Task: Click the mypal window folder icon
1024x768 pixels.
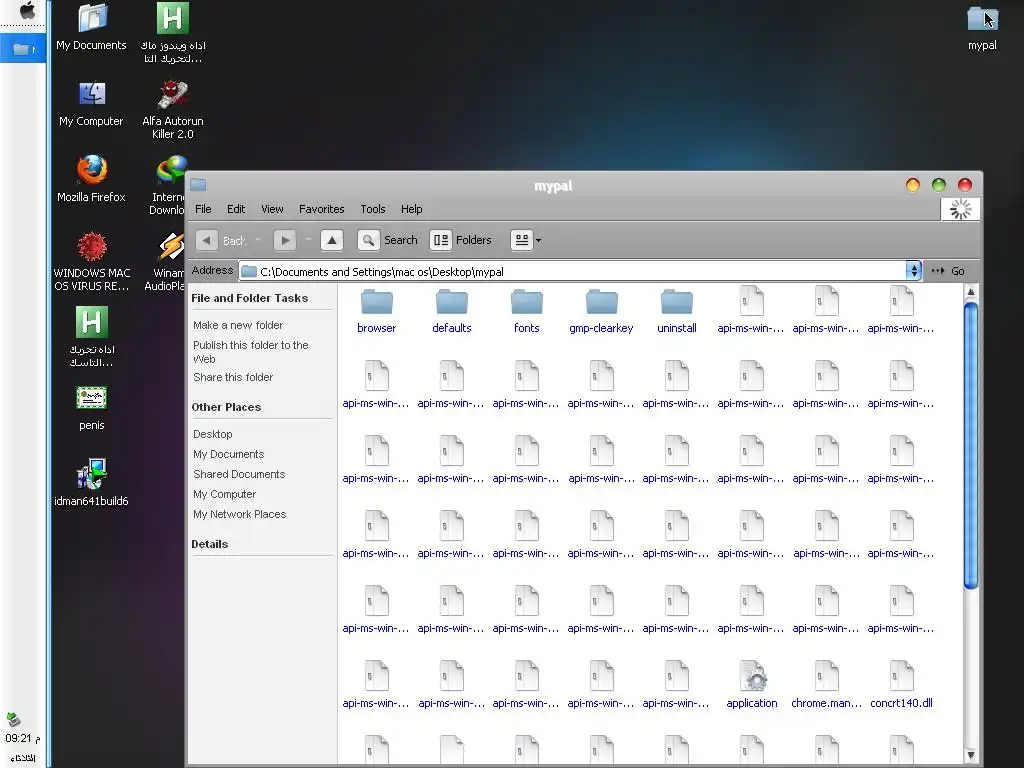Action: pyautogui.click(x=199, y=185)
